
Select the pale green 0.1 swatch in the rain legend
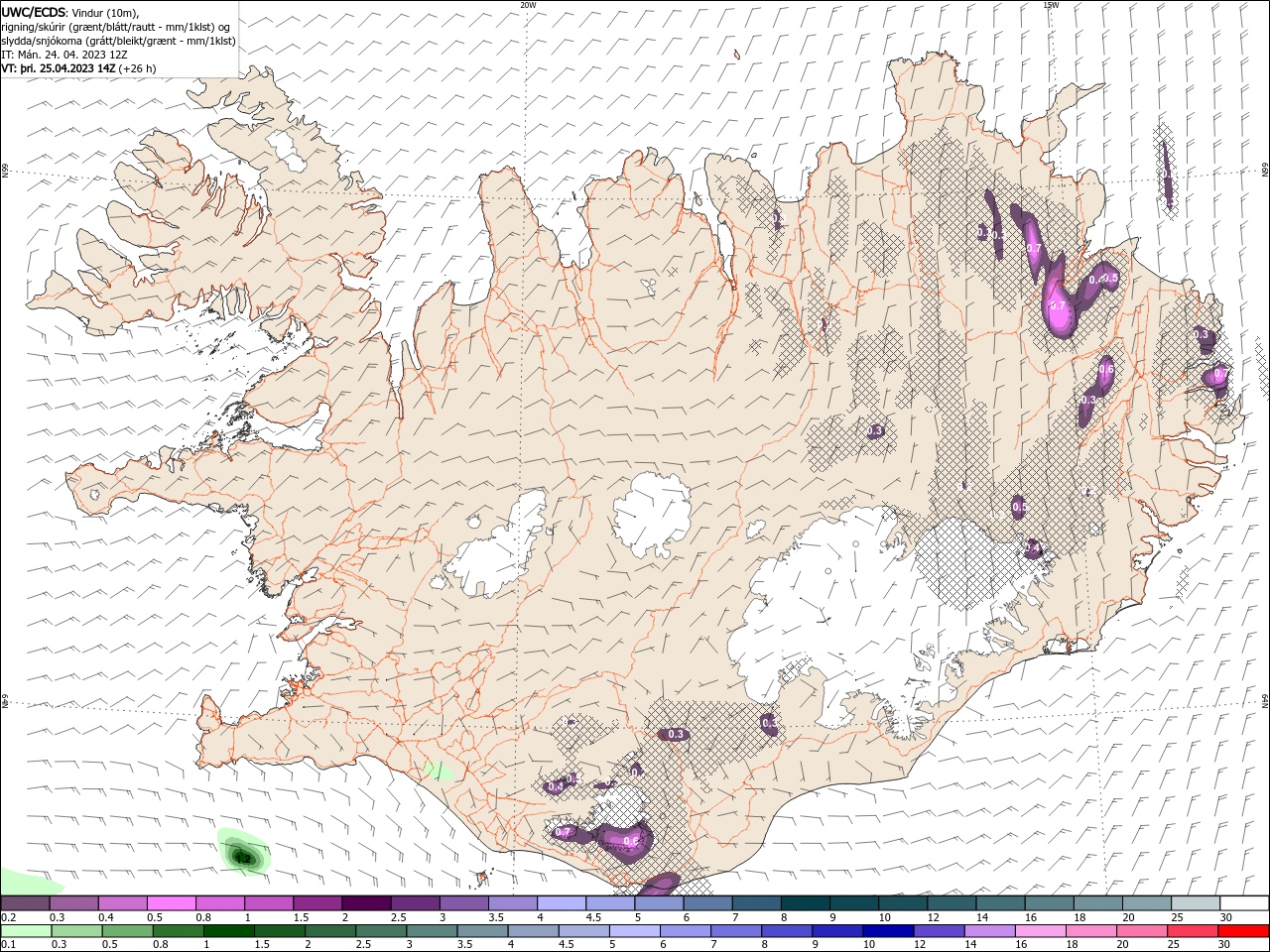(x=26, y=931)
